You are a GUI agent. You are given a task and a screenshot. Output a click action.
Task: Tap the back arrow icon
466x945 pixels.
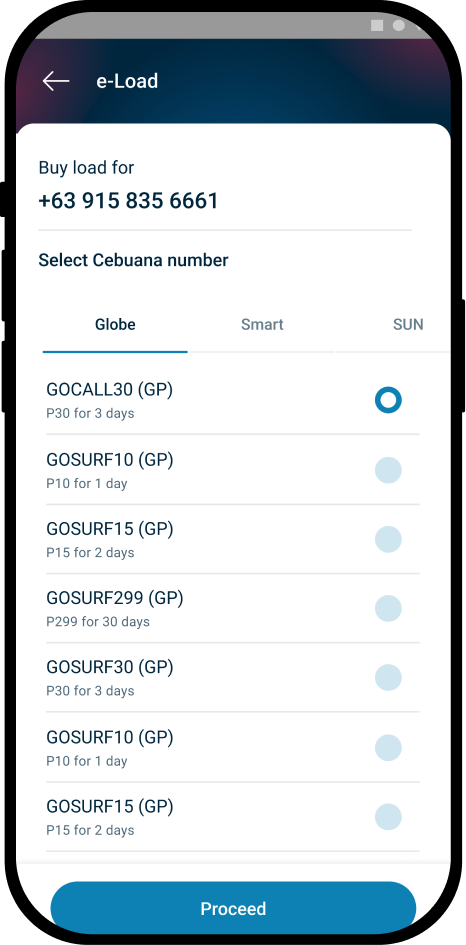(x=56, y=81)
